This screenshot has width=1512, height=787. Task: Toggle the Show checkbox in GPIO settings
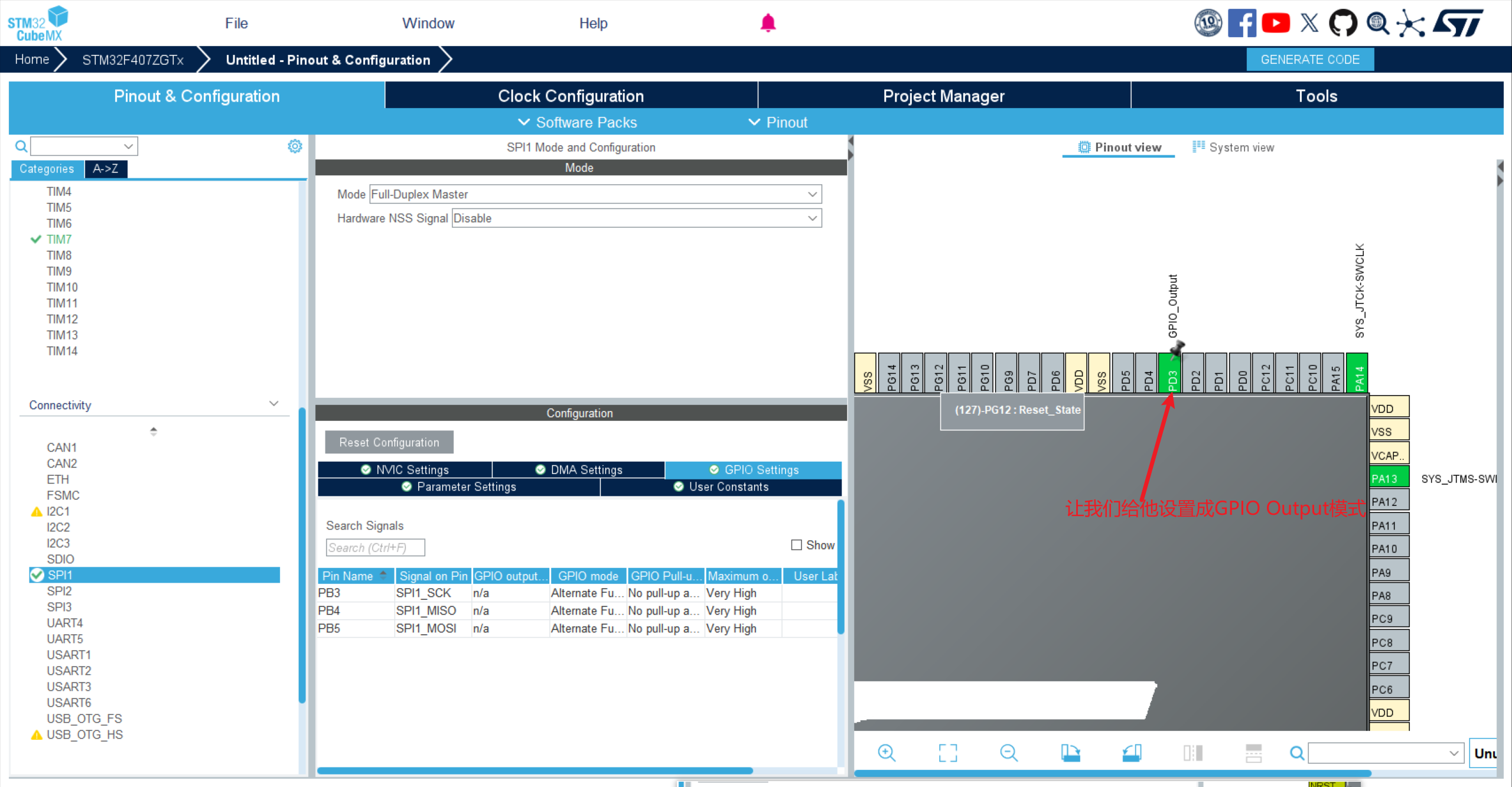796,545
